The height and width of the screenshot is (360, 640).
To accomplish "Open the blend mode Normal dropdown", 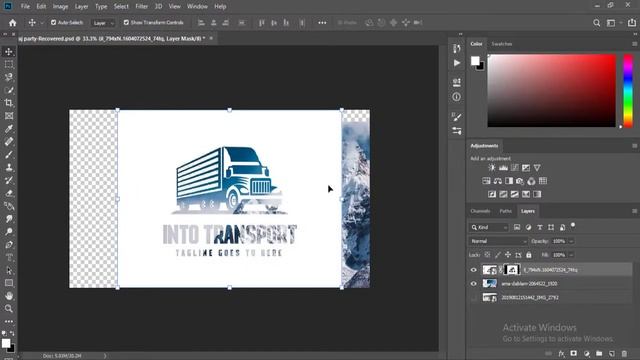I will [498, 241].
